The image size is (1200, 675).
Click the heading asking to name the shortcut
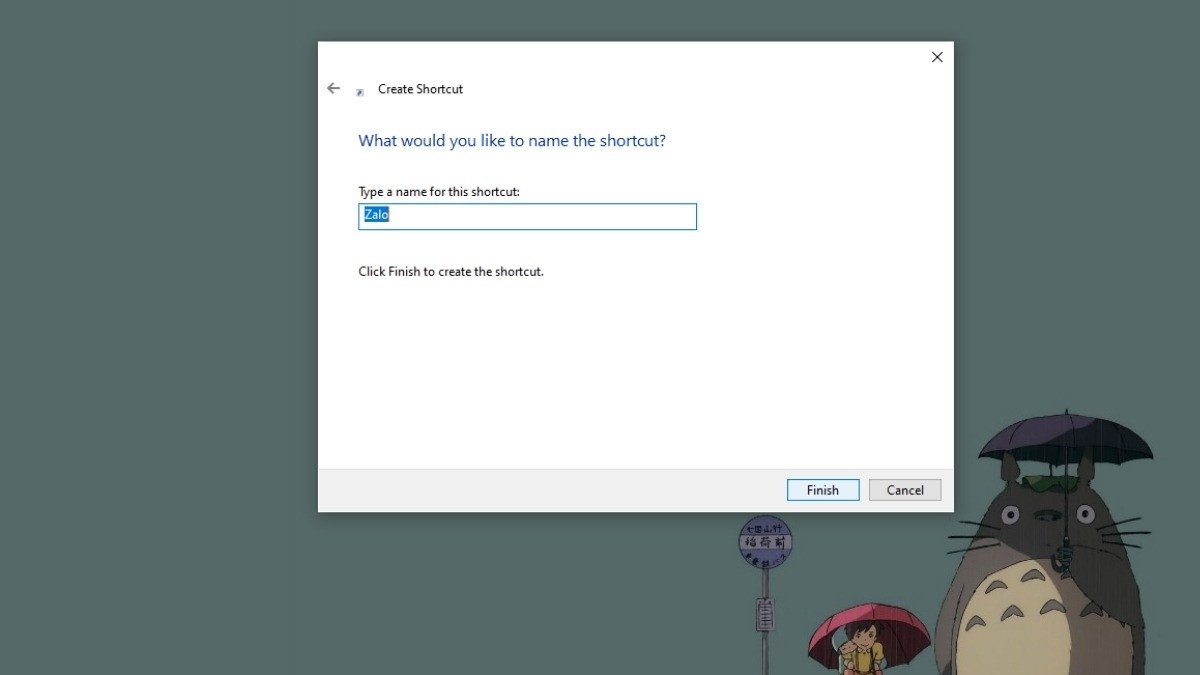[513, 140]
